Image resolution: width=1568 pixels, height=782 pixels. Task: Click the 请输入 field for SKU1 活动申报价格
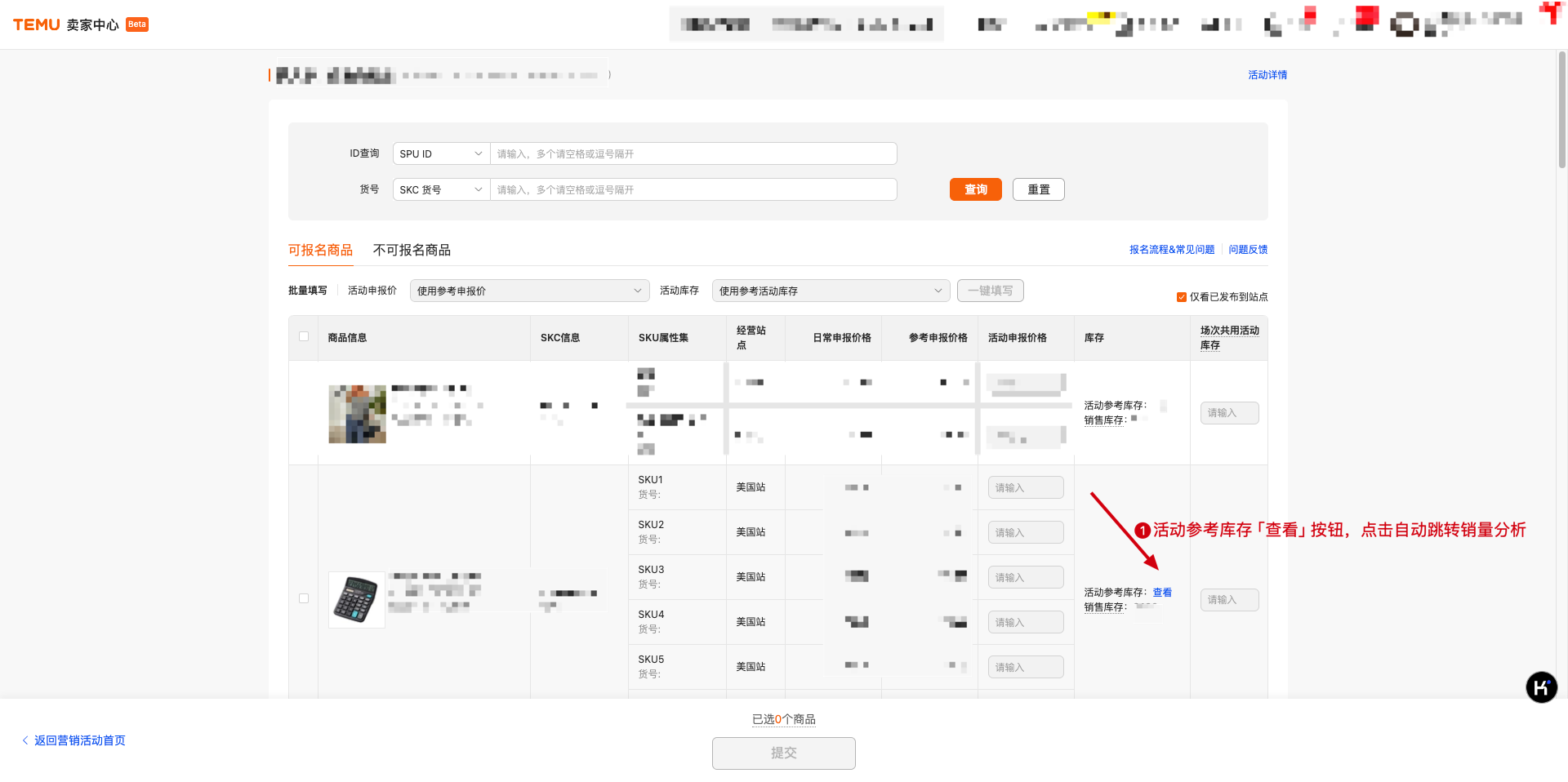1026,487
